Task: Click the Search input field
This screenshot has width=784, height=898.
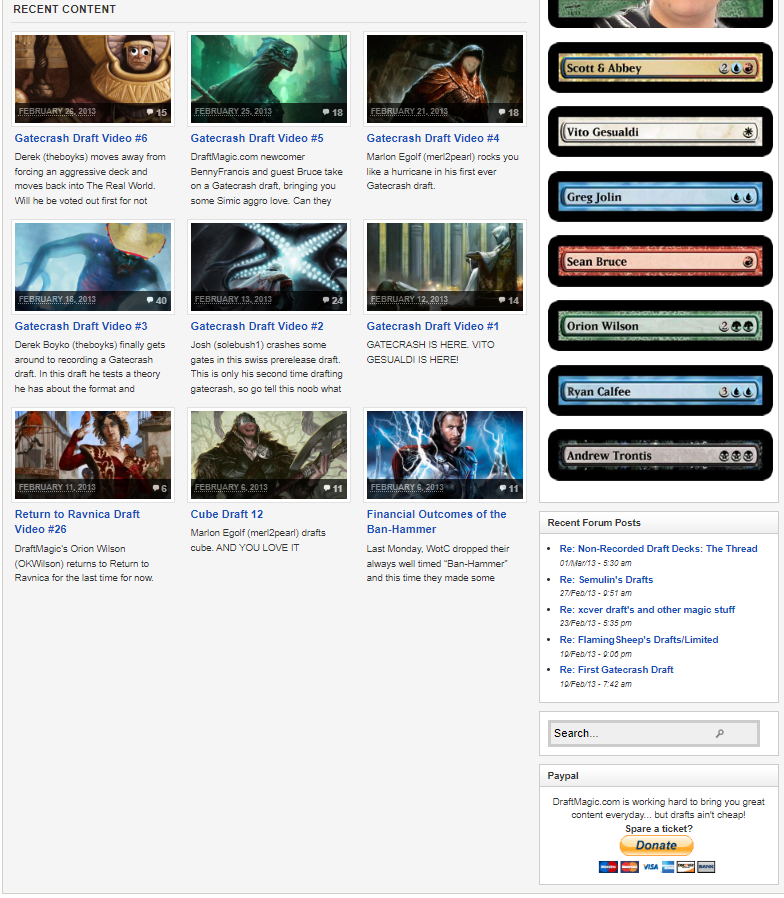Action: [x=654, y=733]
